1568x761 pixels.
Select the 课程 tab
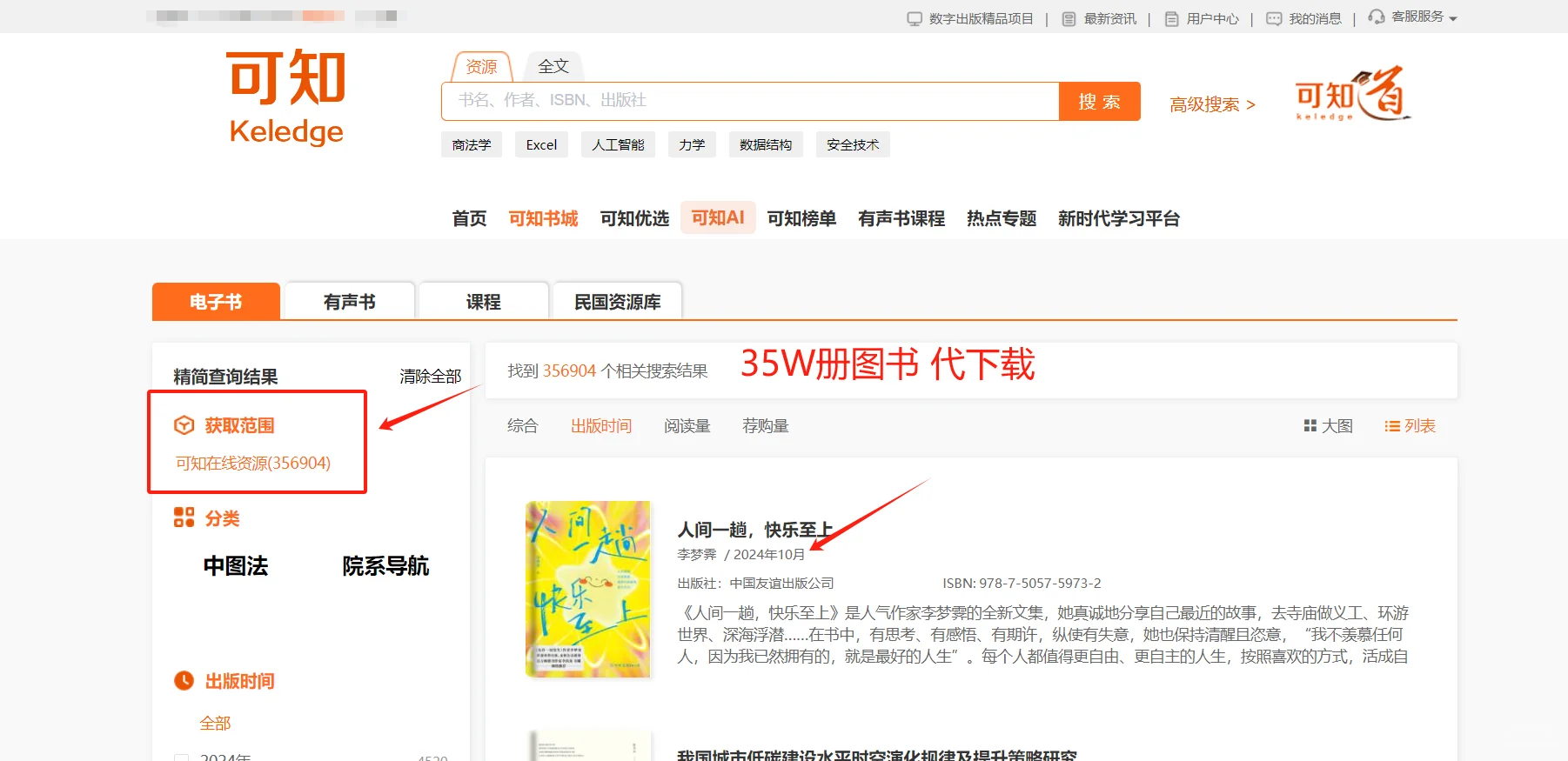(484, 302)
